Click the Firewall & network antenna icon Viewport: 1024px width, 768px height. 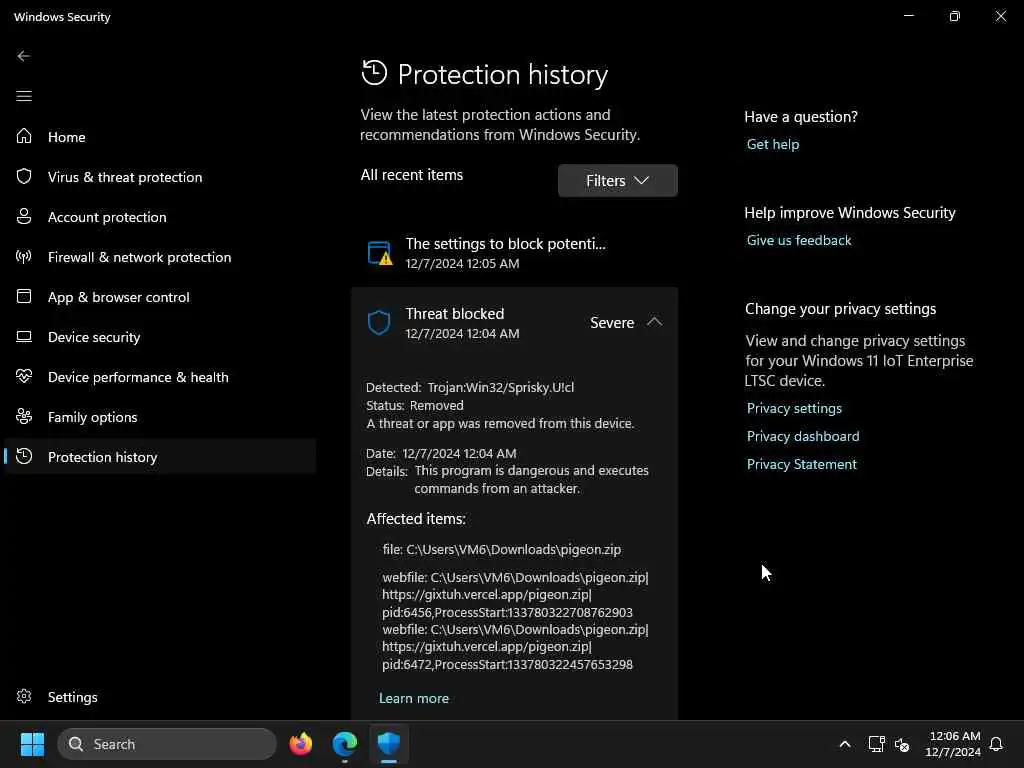tap(24, 256)
